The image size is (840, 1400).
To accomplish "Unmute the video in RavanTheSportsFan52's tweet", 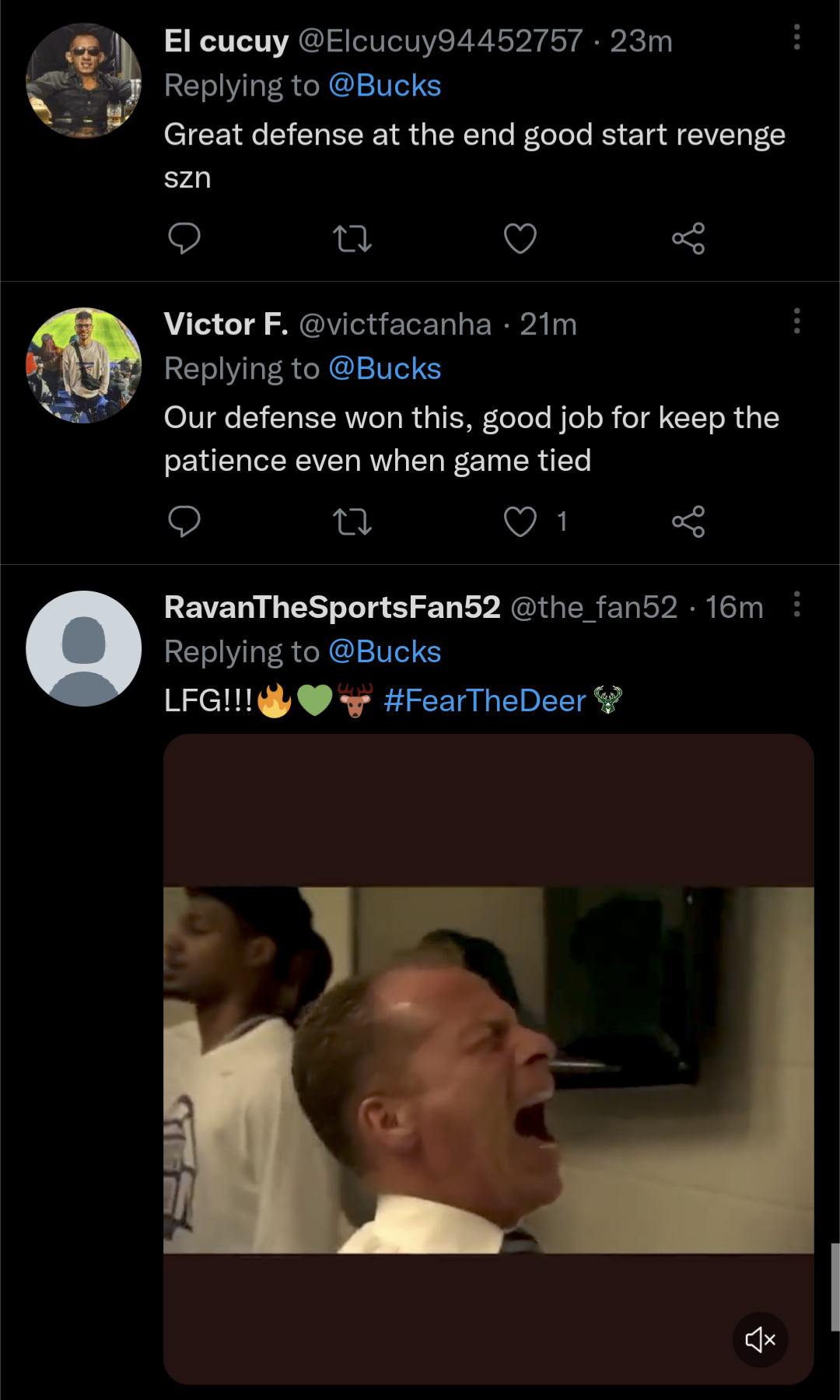I will pyautogui.click(x=760, y=1339).
